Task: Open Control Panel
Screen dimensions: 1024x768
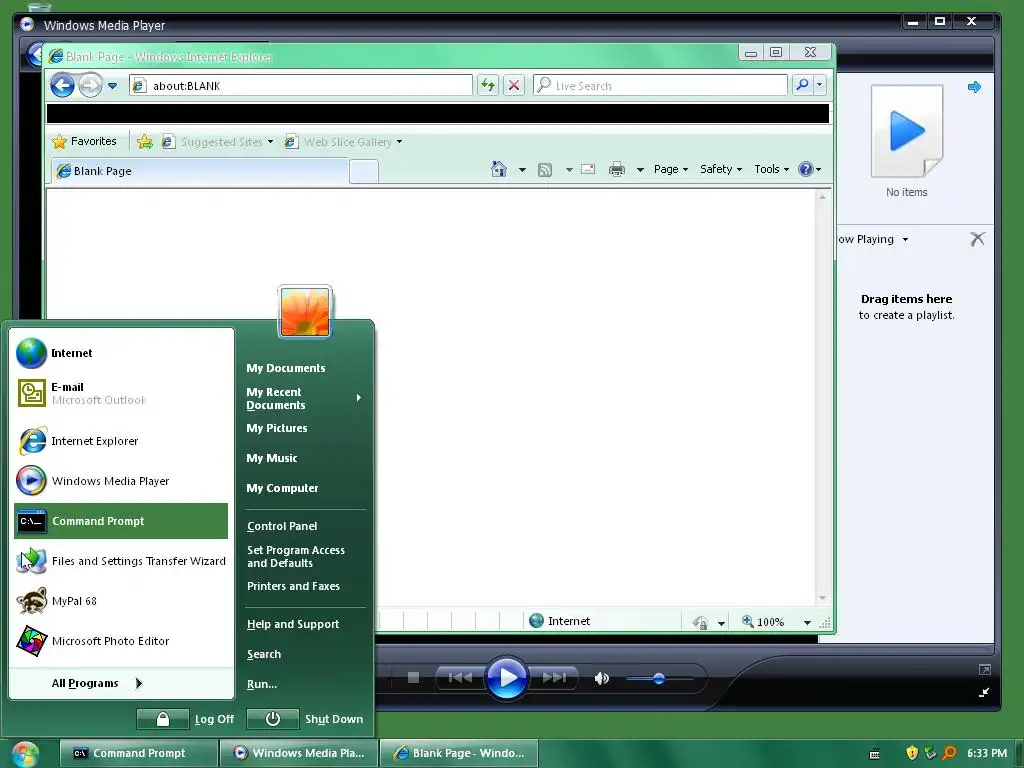Action: click(282, 526)
